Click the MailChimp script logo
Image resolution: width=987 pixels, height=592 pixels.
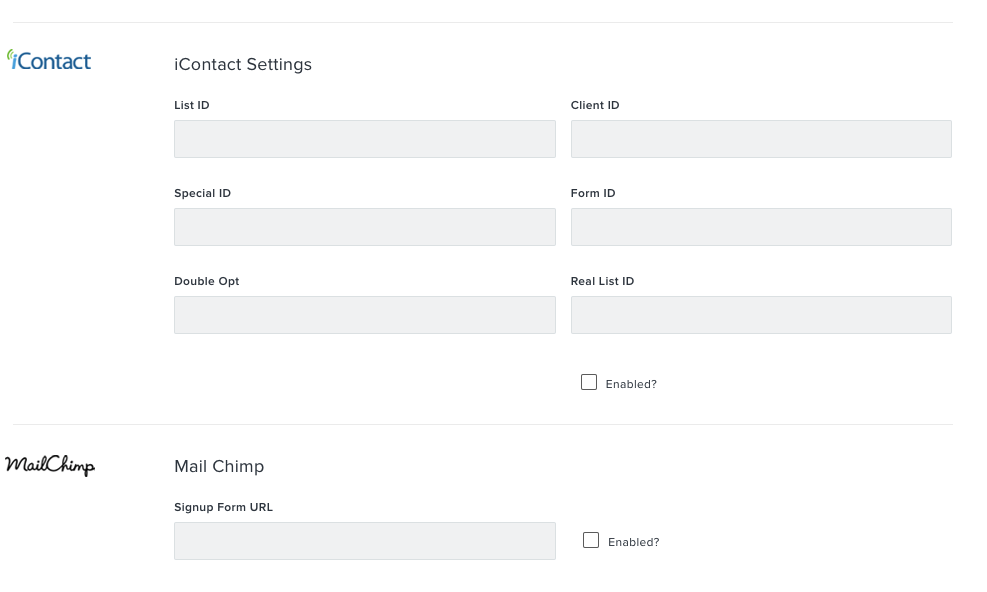[50, 465]
